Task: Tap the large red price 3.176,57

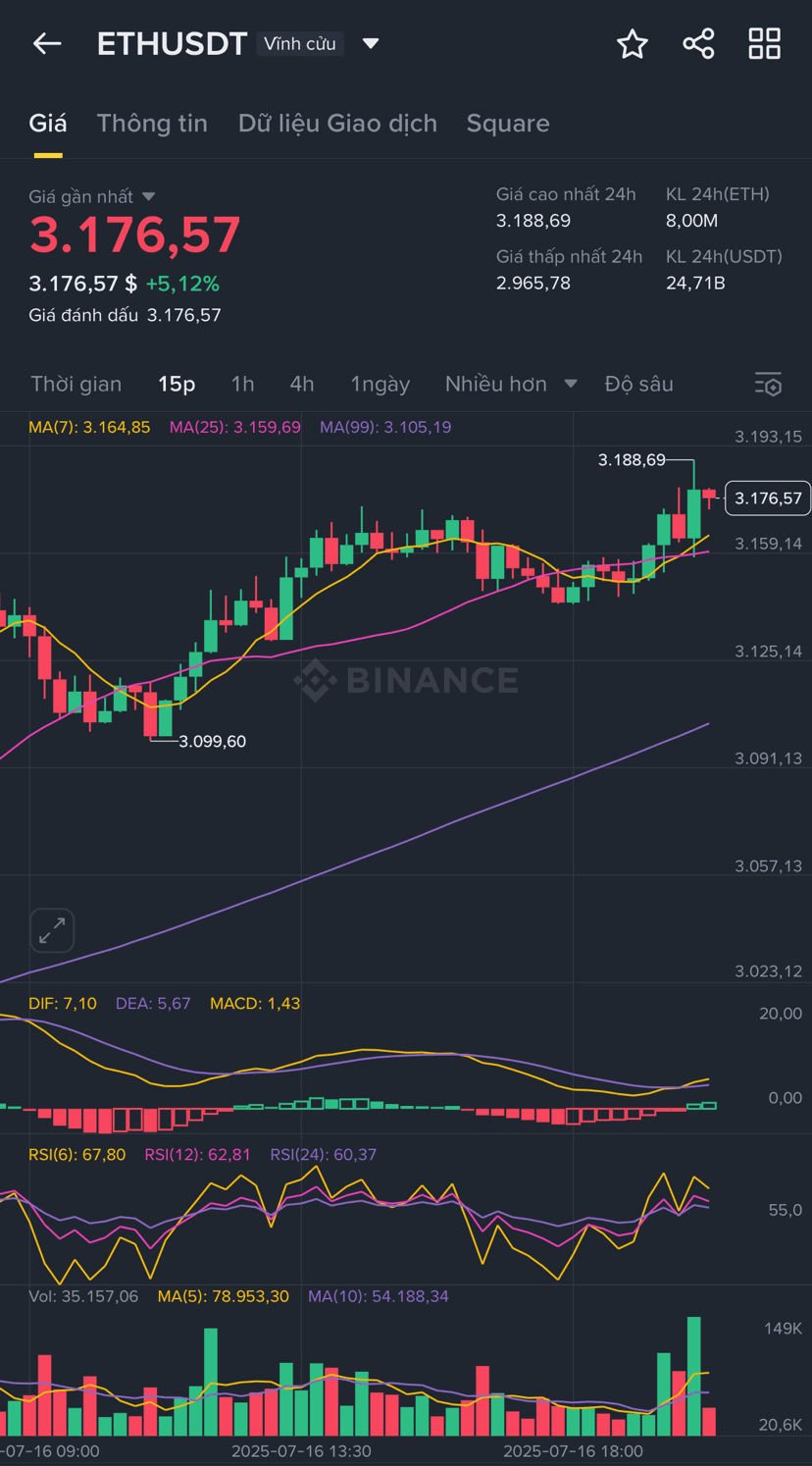Action: pyautogui.click(x=134, y=236)
